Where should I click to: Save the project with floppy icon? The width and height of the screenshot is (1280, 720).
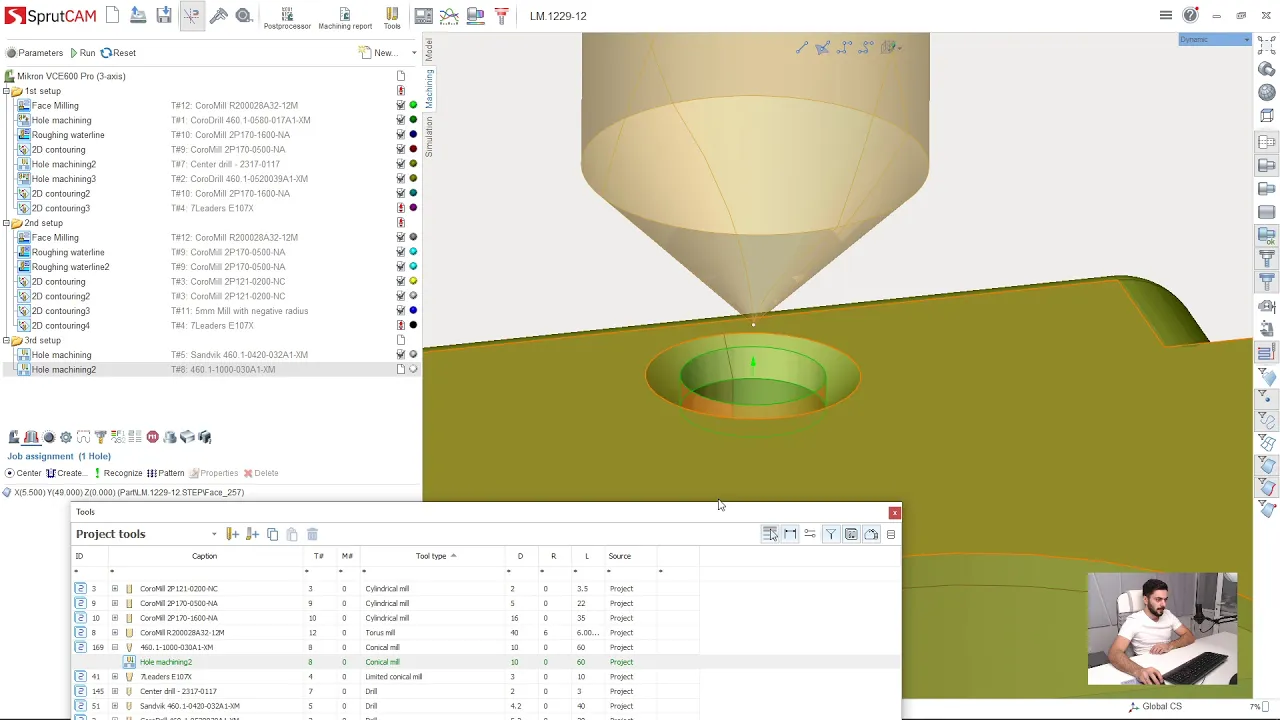[x=164, y=16]
